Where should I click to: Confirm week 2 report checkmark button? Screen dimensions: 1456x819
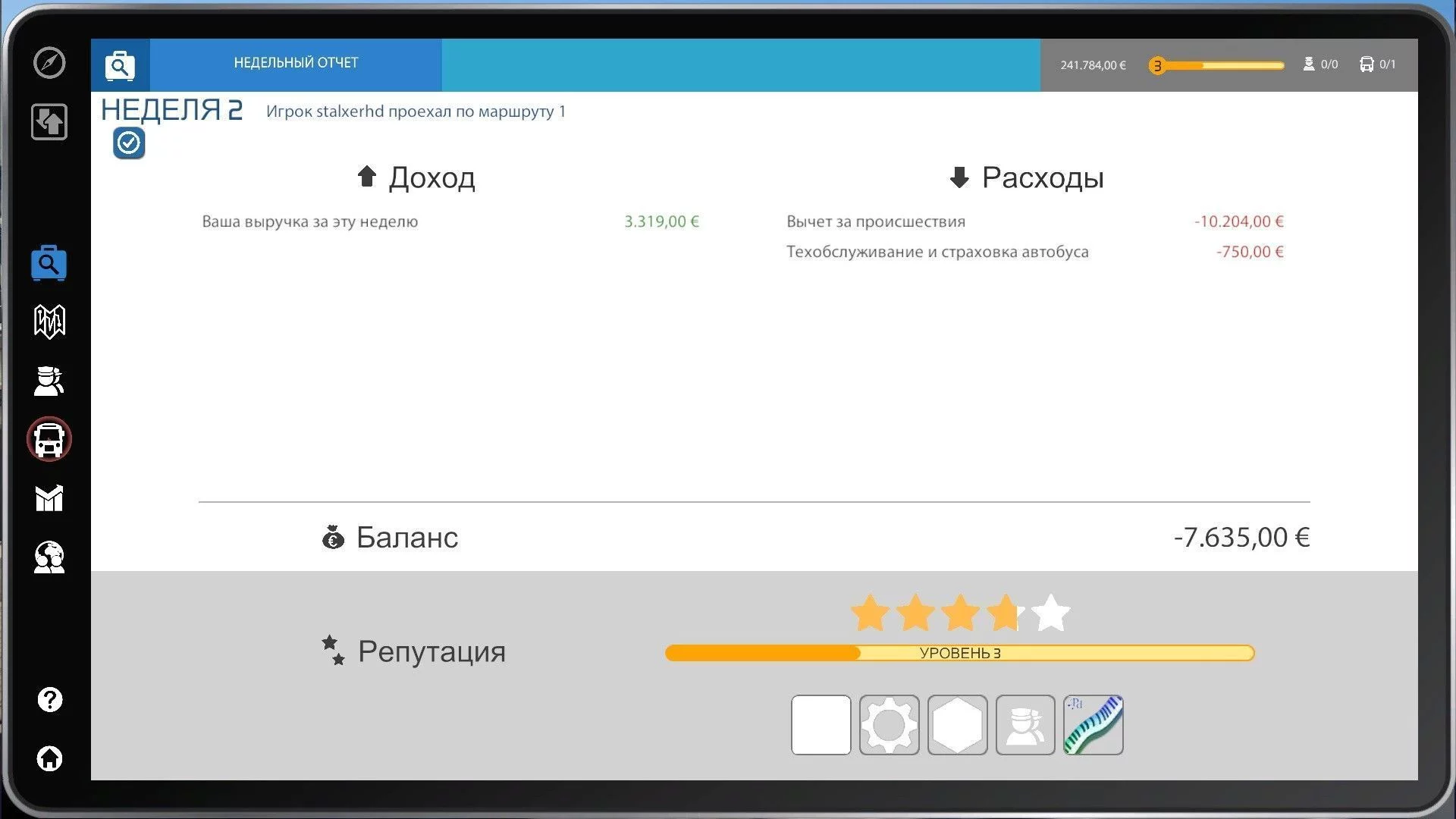point(129,143)
